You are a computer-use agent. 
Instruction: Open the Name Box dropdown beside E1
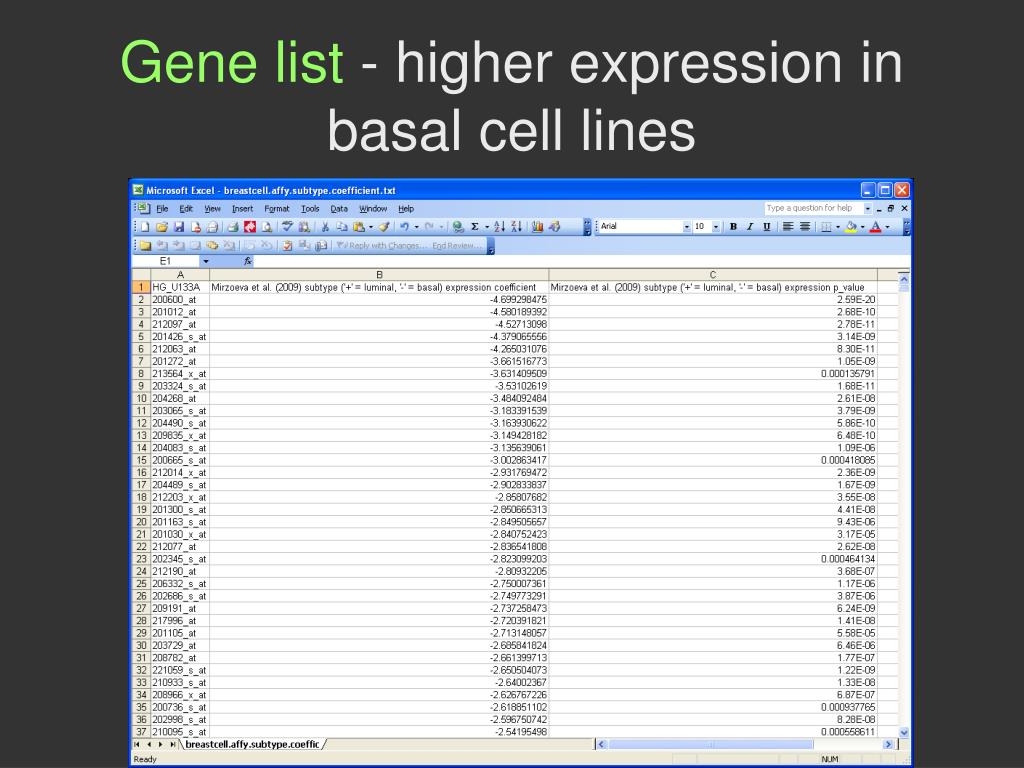206,261
